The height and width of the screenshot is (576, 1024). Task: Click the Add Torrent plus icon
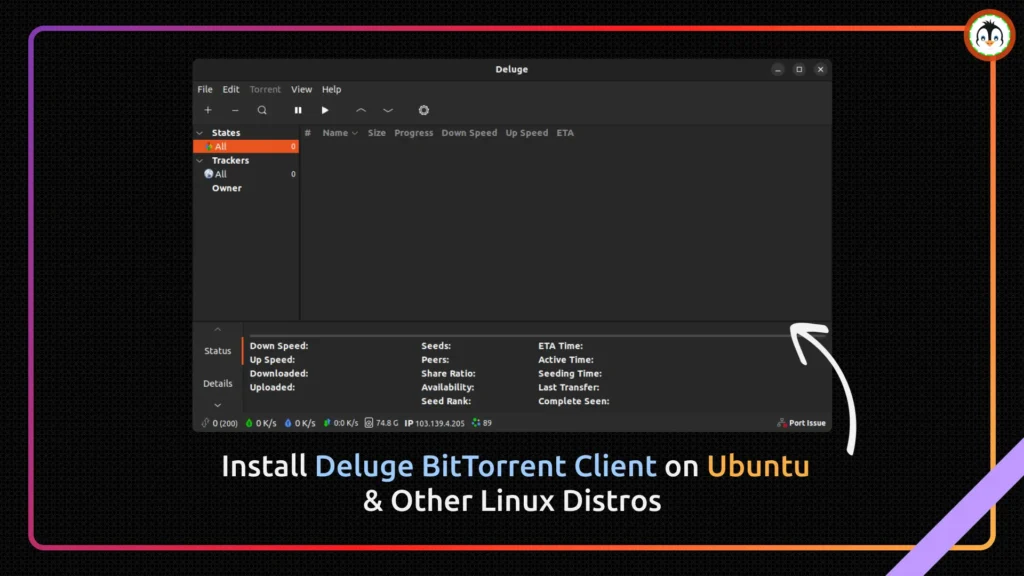207,110
